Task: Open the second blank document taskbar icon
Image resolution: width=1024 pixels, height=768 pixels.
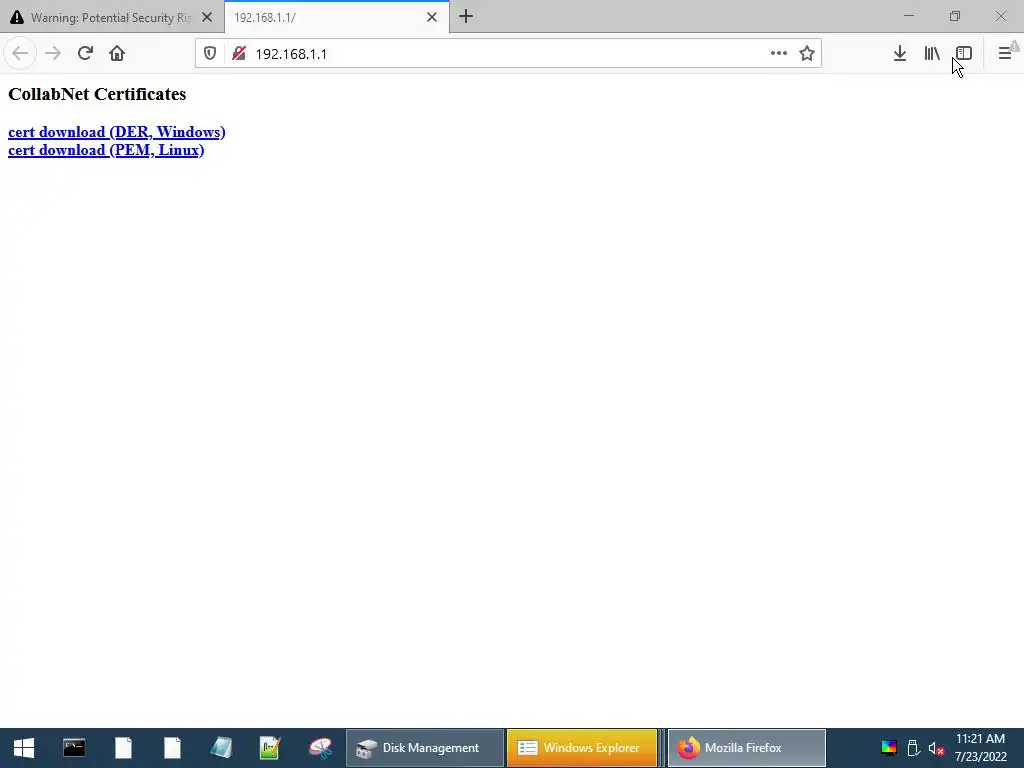Action: 172,748
